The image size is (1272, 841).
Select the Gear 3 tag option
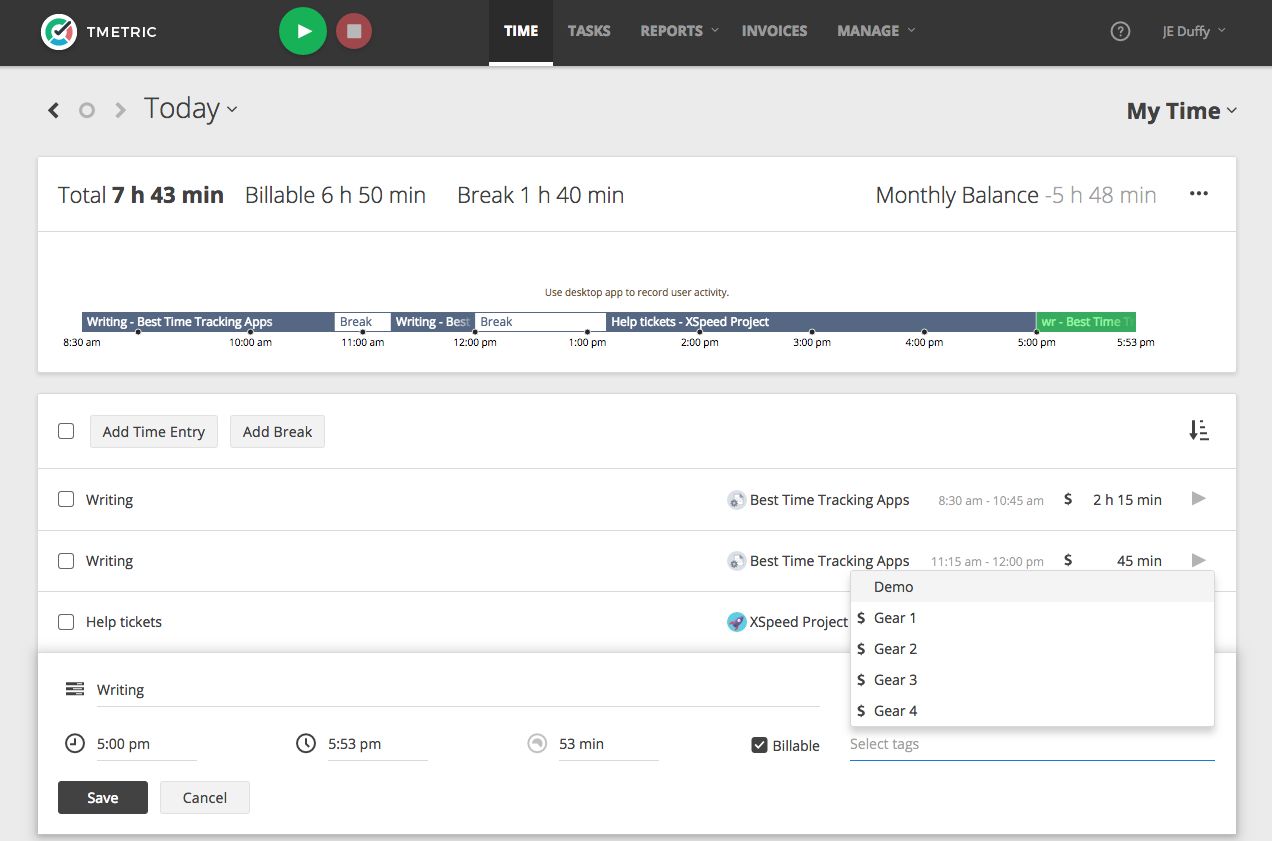point(895,680)
